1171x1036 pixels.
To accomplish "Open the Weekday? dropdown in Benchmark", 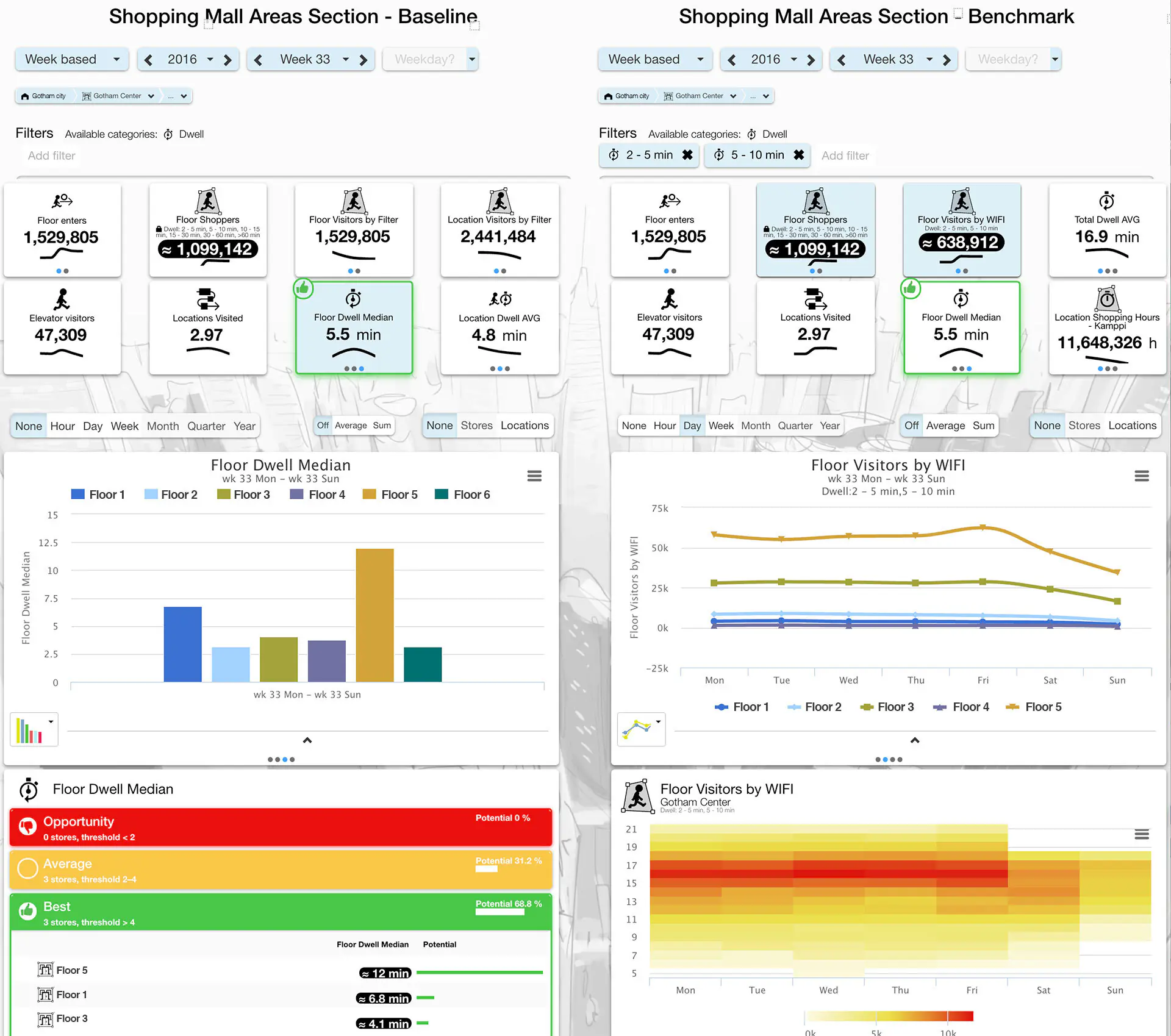I will 1055,59.
